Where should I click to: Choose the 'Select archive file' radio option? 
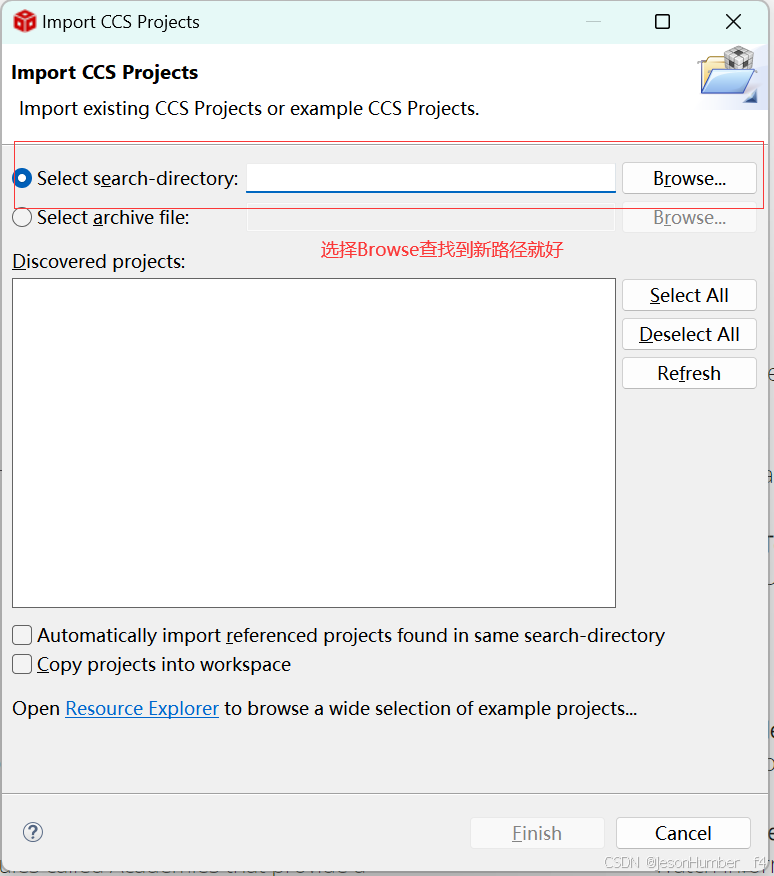[x=22, y=217]
